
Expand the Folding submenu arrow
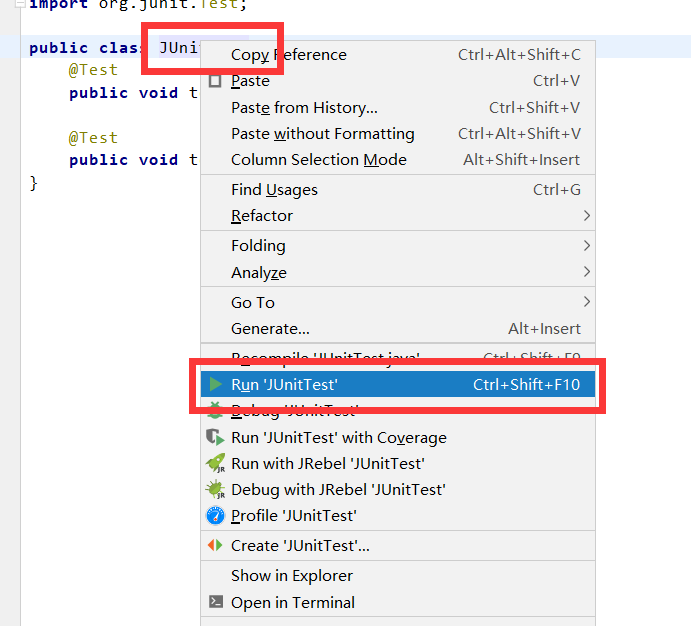[x=587, y=246]
